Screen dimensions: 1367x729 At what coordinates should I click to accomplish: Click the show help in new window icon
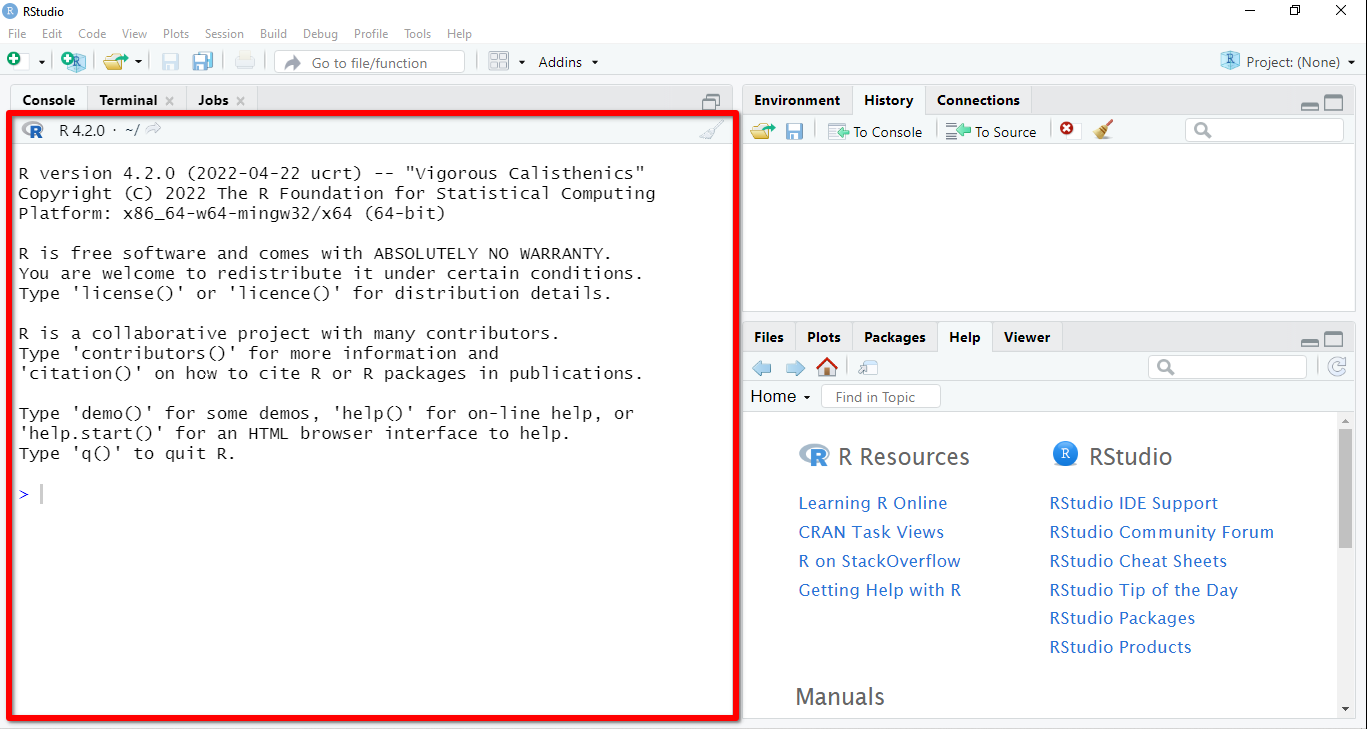pos(867,368)
